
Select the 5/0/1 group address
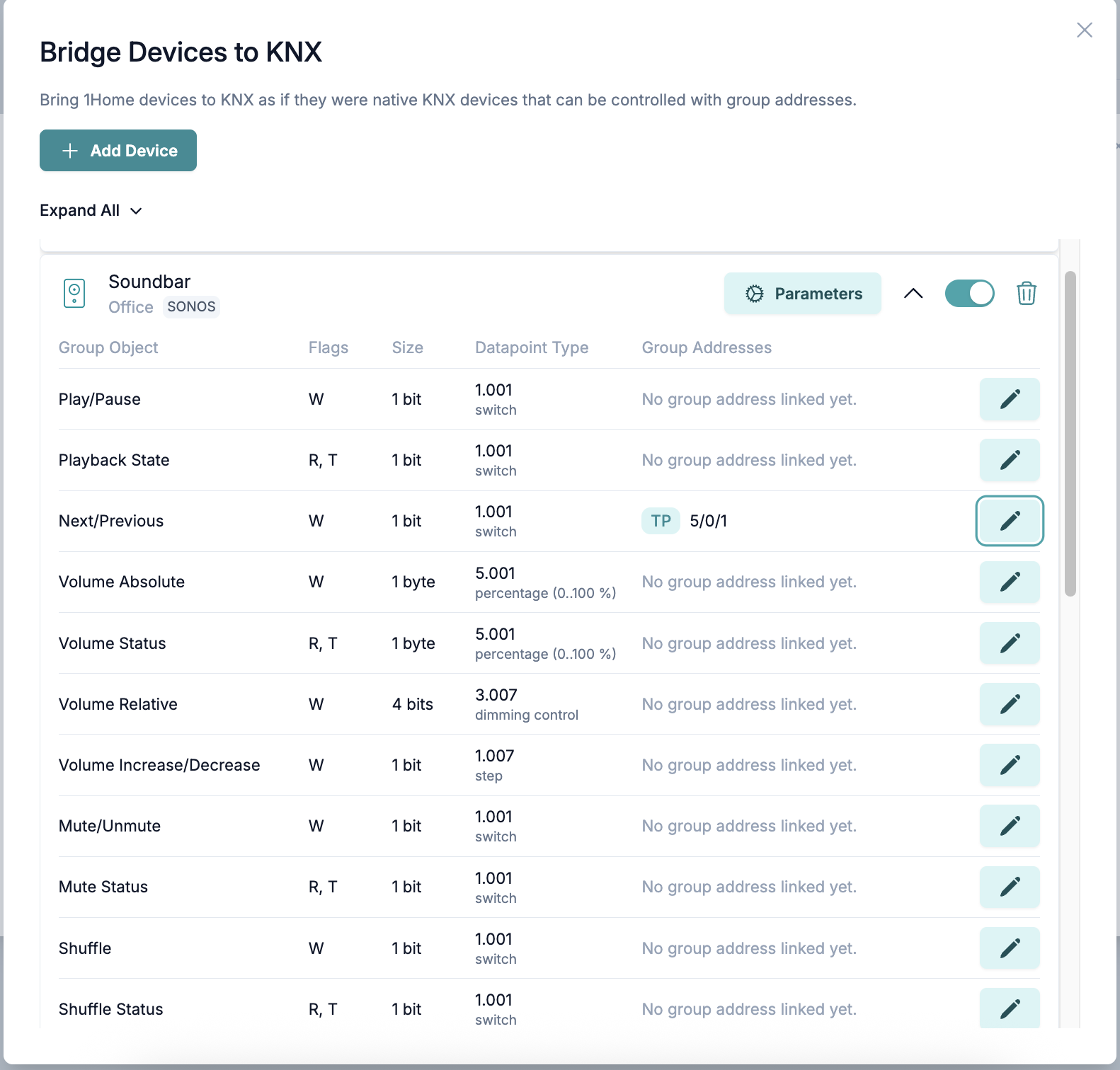click(x=709, y=521)
